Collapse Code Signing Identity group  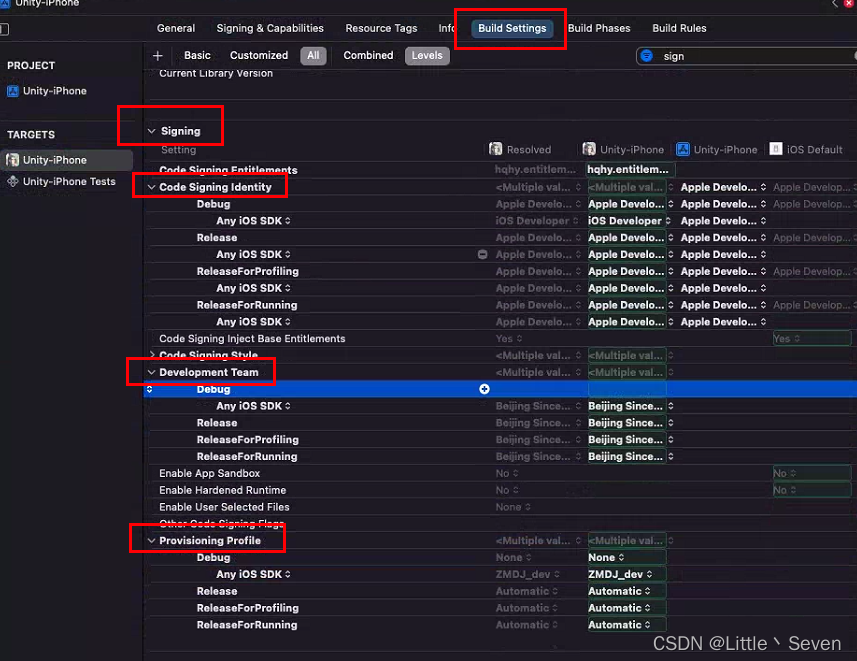coord(151,187)
